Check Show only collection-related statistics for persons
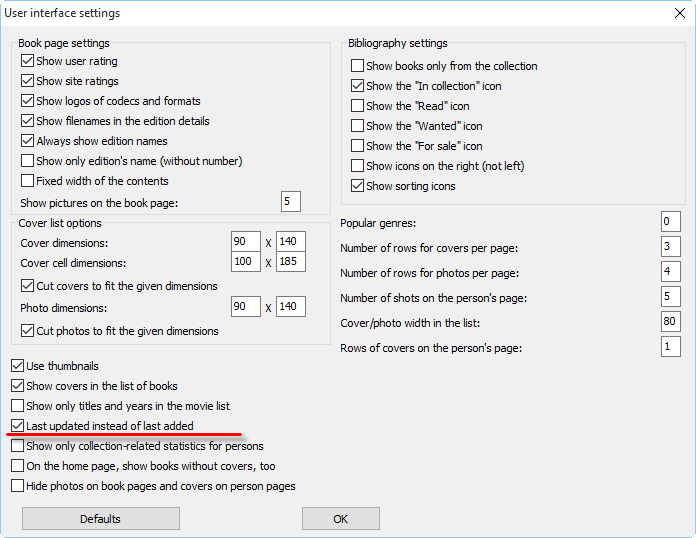The image size is (696, 538). coord(17,446)
